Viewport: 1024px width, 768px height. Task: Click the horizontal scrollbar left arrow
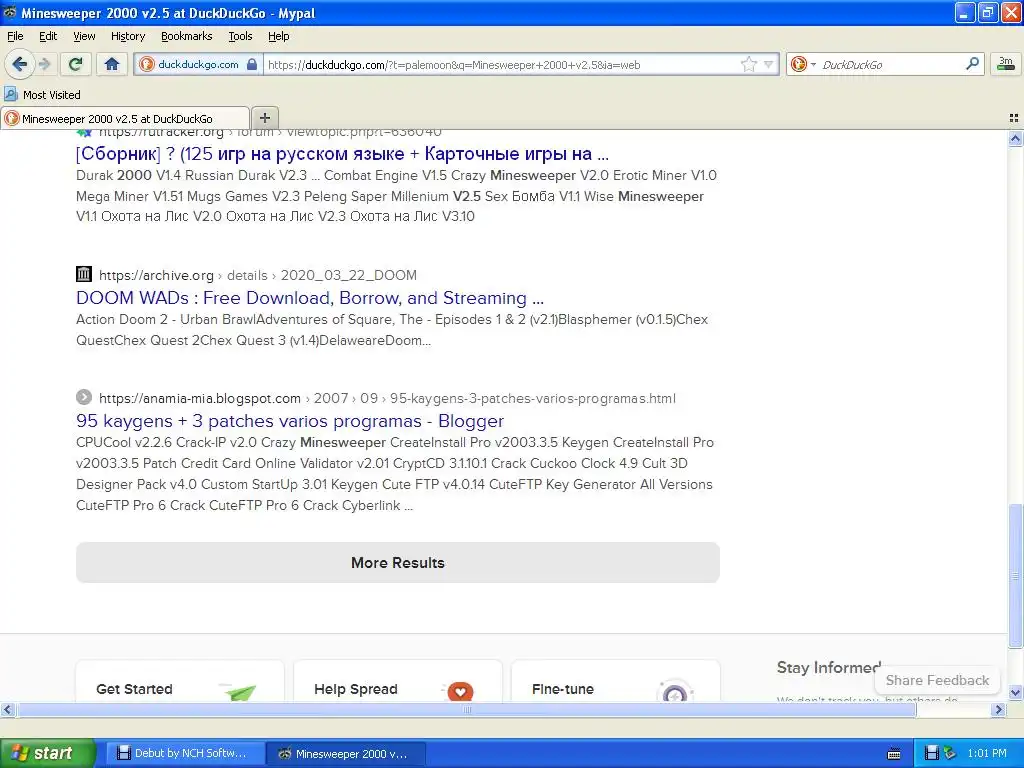7,709
